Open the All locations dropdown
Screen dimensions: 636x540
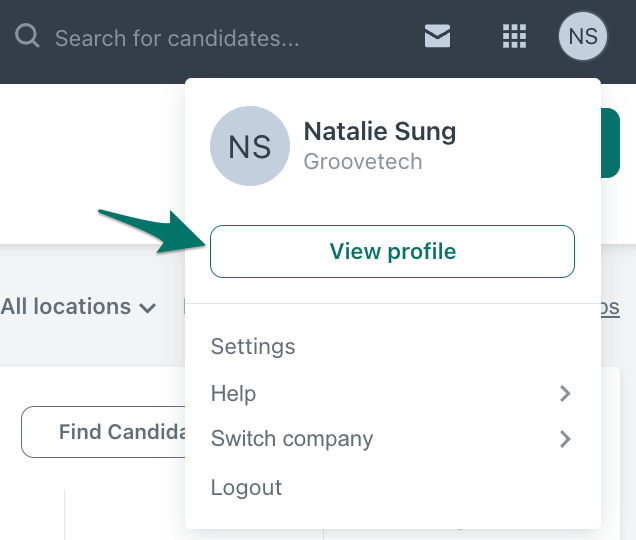pyautogui.click(x=66, y=307)
